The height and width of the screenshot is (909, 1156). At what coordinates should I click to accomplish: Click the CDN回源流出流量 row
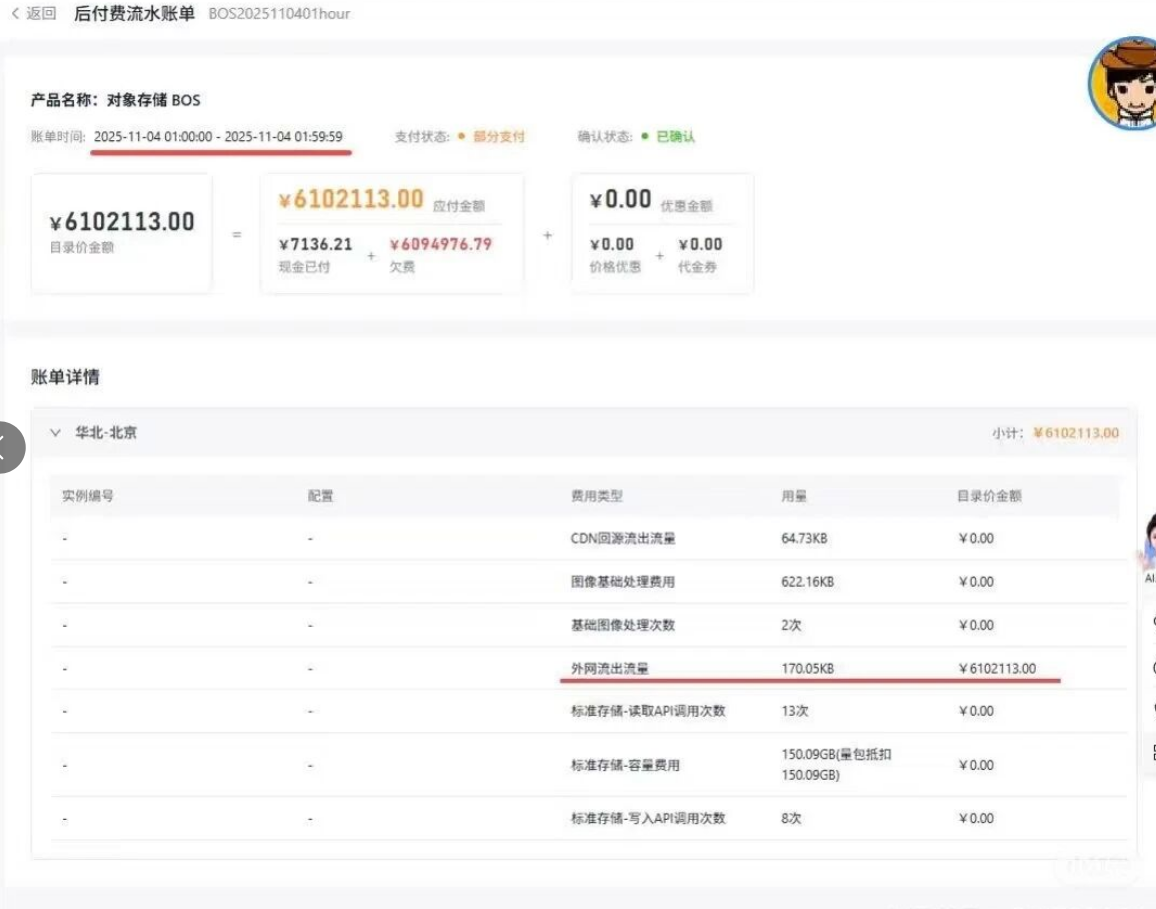point(588,539)
